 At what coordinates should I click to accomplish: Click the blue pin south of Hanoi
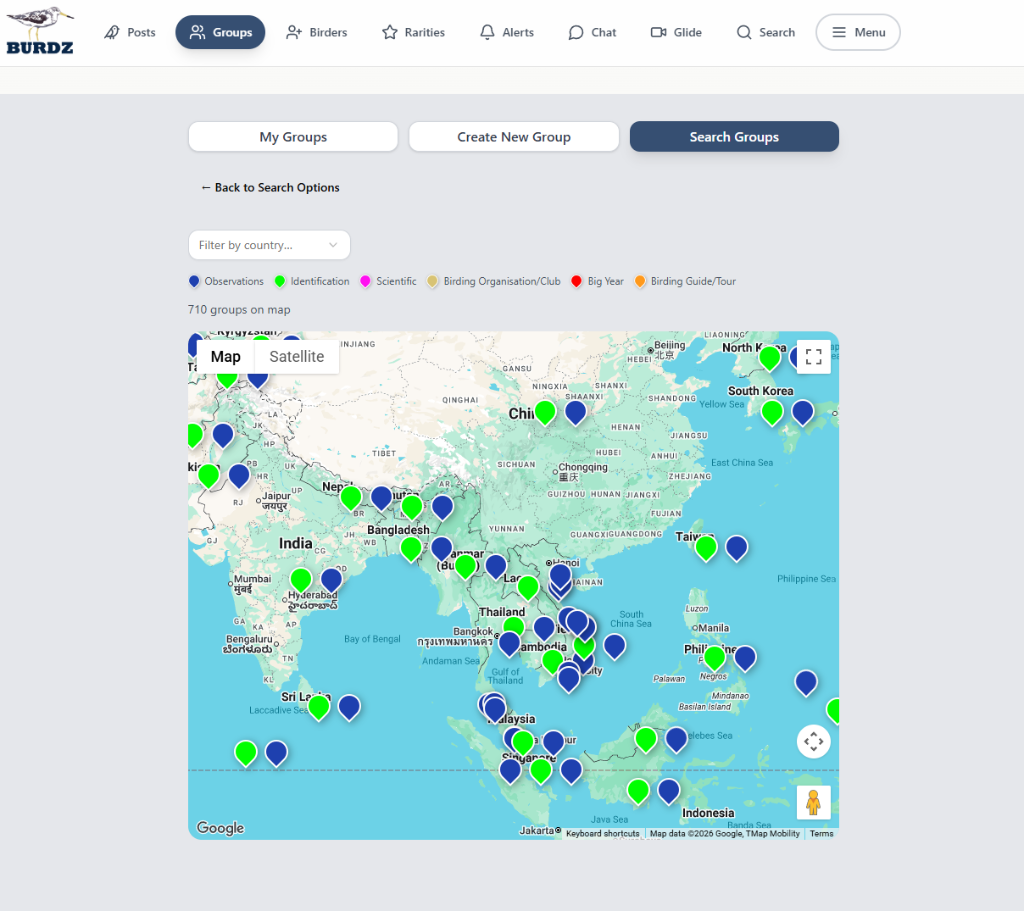[560, 576]
